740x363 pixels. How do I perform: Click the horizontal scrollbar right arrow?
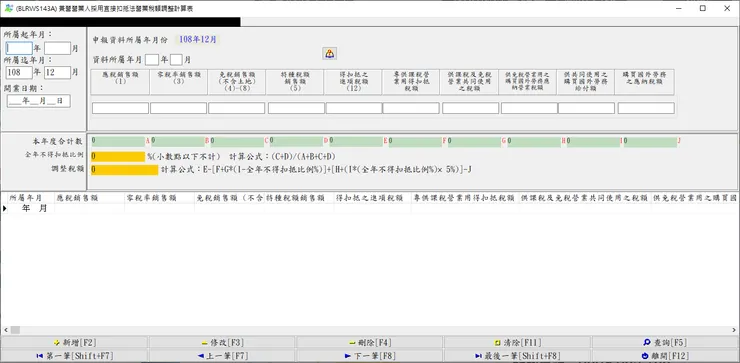pos(735,330)
